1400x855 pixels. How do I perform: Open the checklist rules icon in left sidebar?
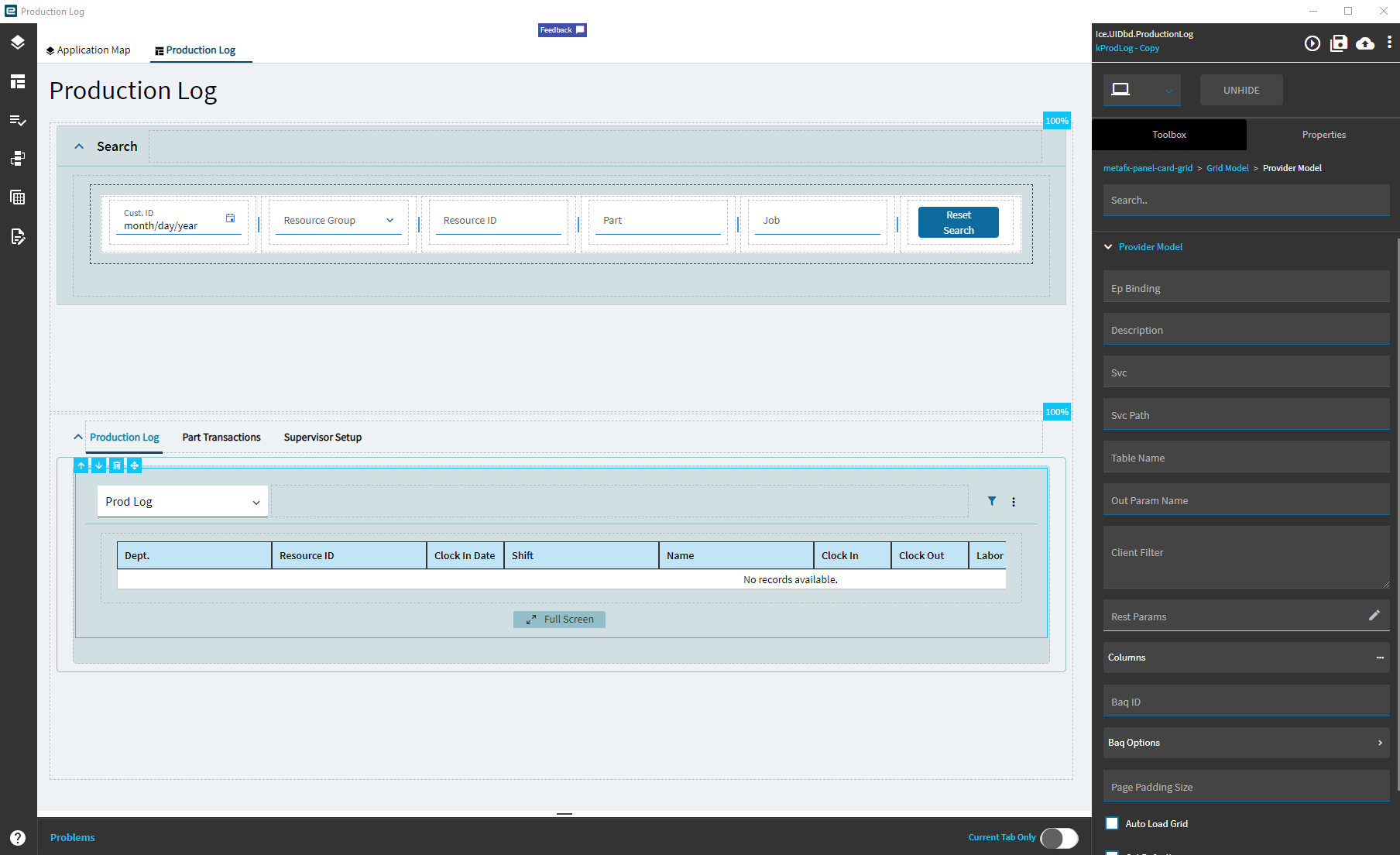click(18, 120)
